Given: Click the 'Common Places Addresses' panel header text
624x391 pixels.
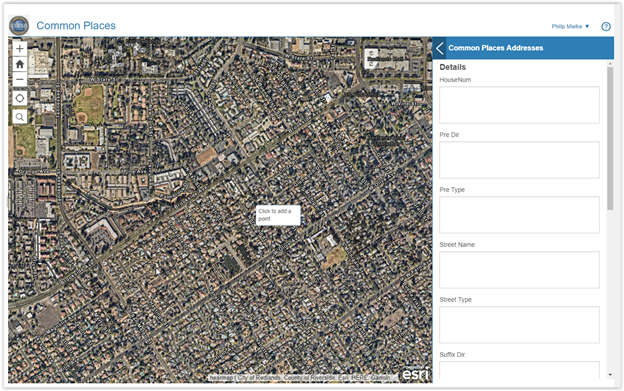Looking at the screenshot, I should click(x=495, y=48).
